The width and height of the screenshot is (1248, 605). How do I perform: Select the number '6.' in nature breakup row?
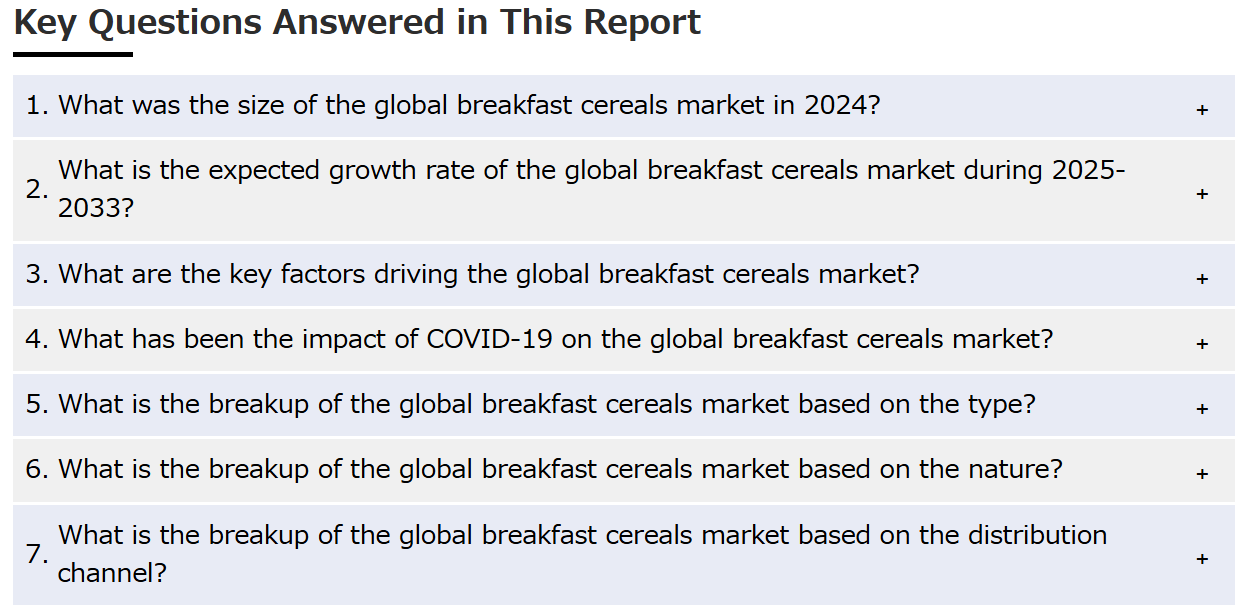[x=37, y=469]
